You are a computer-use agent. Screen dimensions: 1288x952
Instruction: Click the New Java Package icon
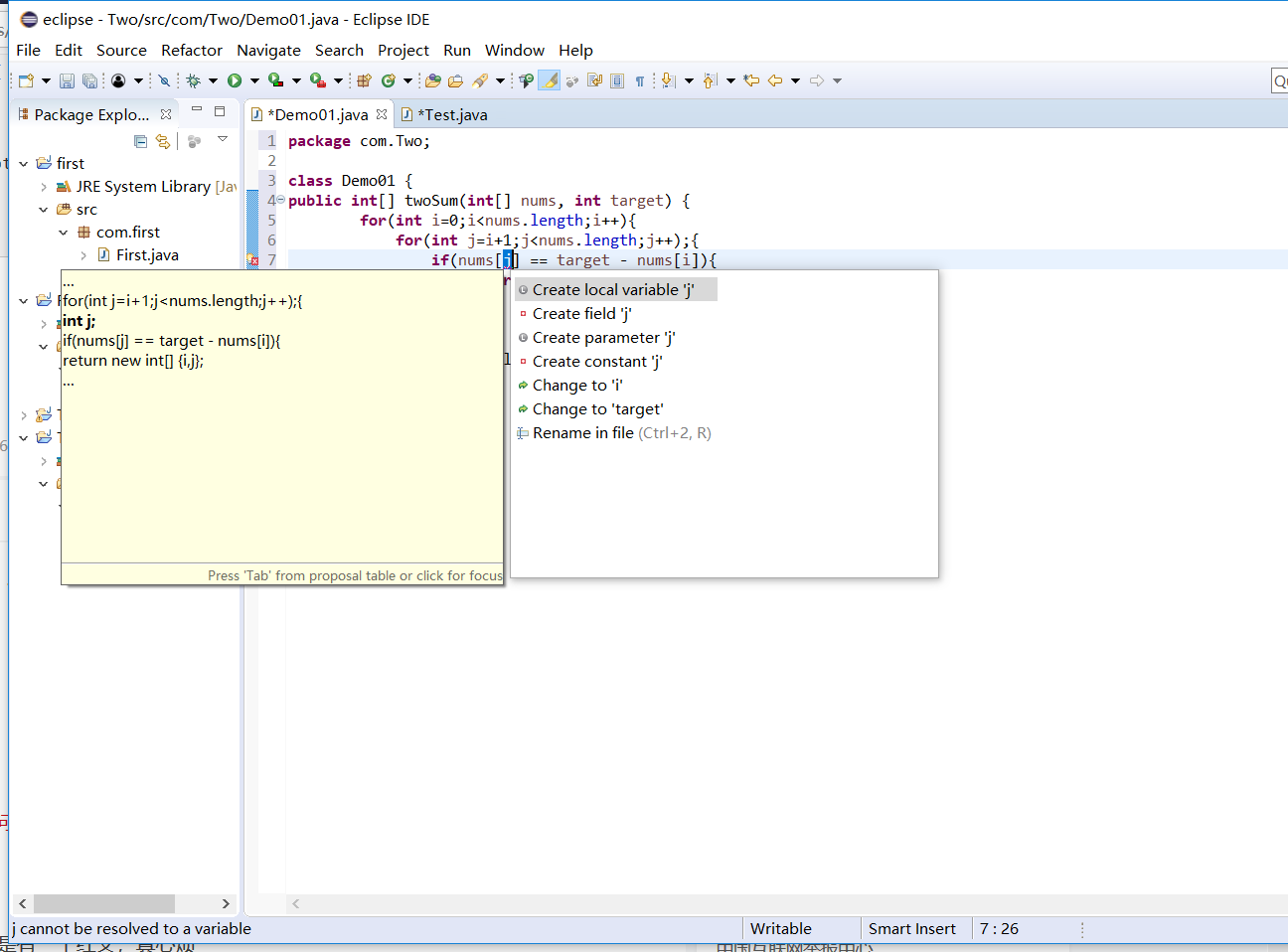pos(364,80)
